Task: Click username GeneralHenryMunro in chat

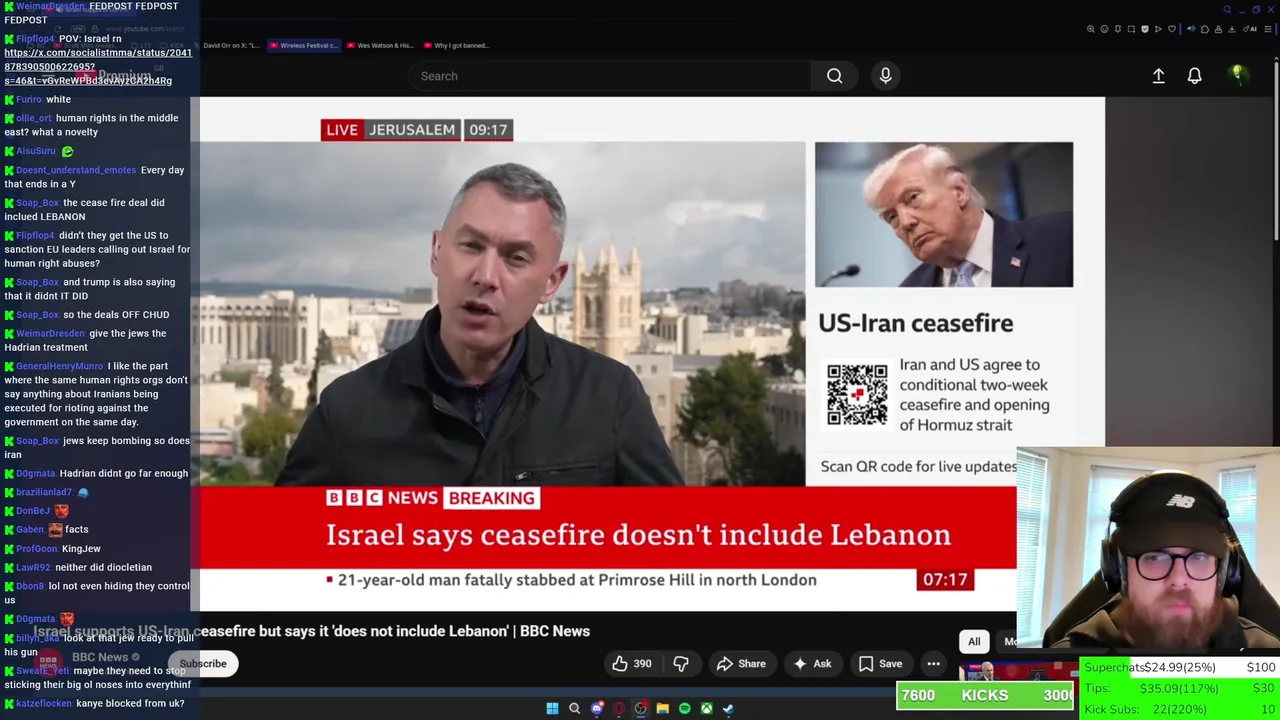Action: pyautogui.click(x=60, y=366)
